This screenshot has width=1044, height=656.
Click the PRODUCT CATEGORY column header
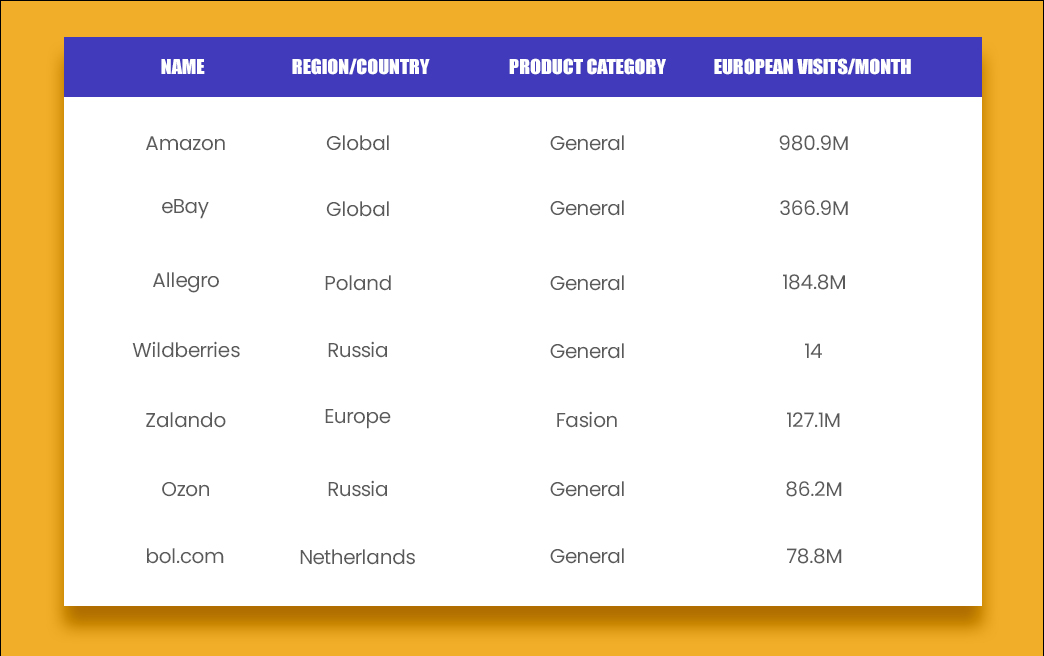587,67
